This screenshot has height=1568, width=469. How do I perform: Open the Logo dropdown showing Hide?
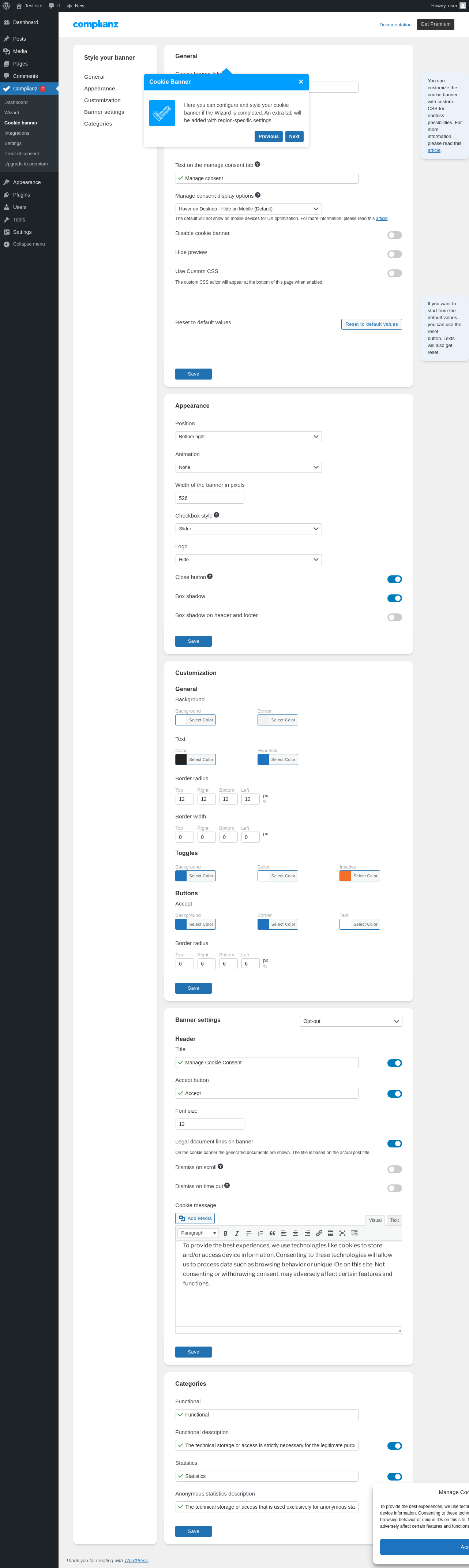248,559
